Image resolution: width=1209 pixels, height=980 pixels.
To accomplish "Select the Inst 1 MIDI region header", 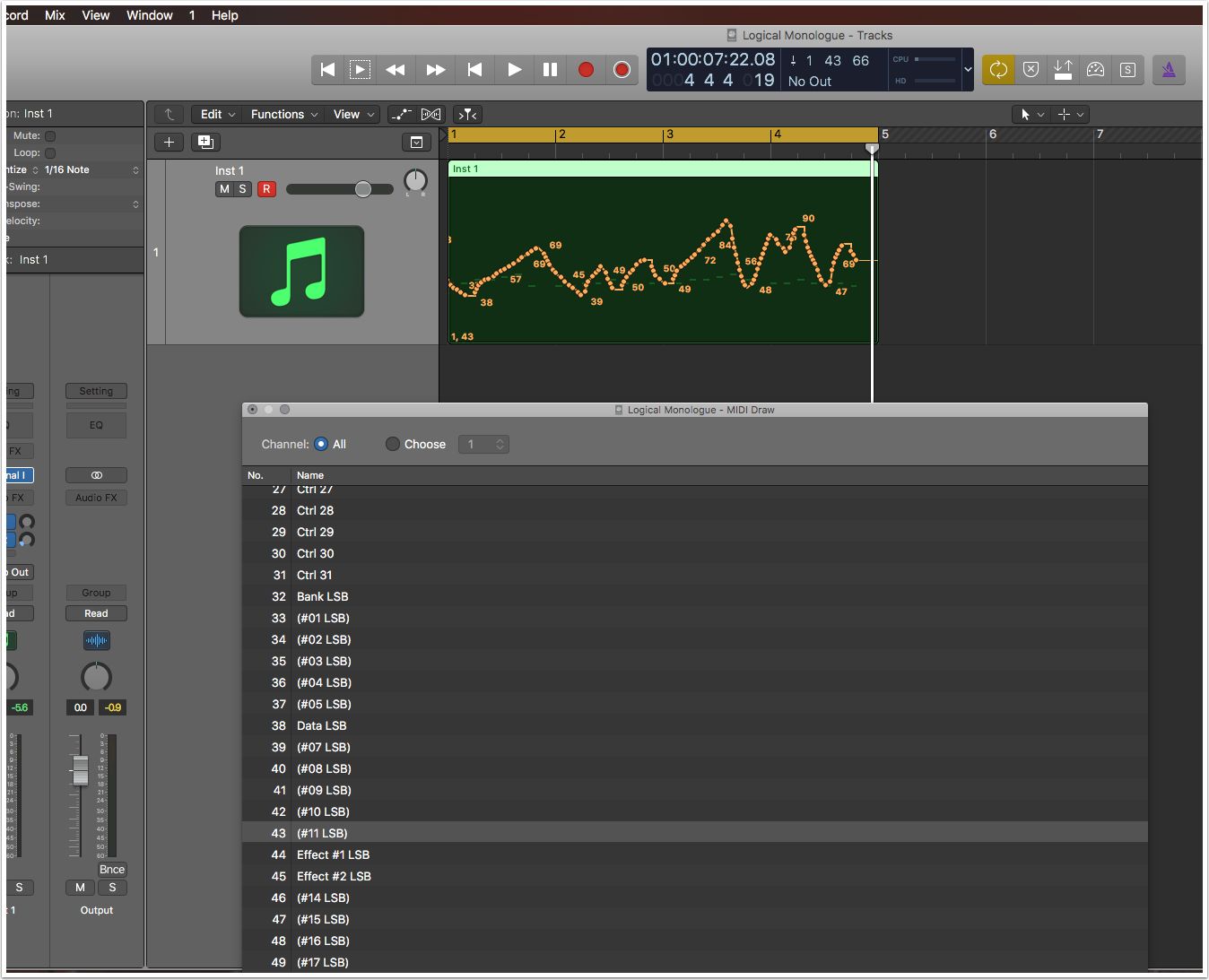I will click(662, 169).
